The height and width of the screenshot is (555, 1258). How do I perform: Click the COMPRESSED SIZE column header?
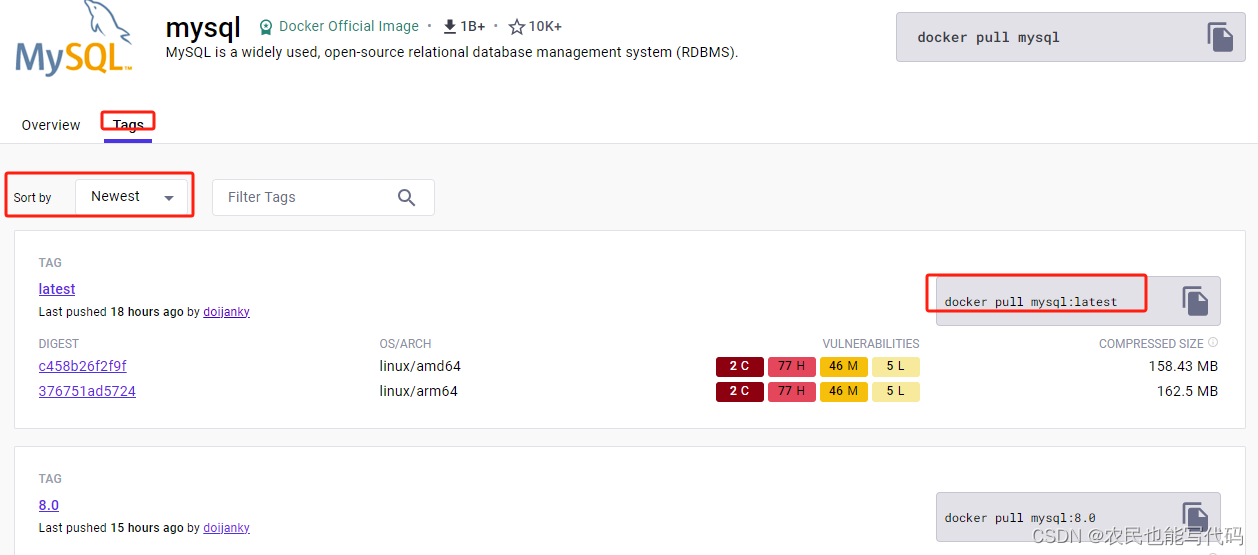pos(1152,343)
